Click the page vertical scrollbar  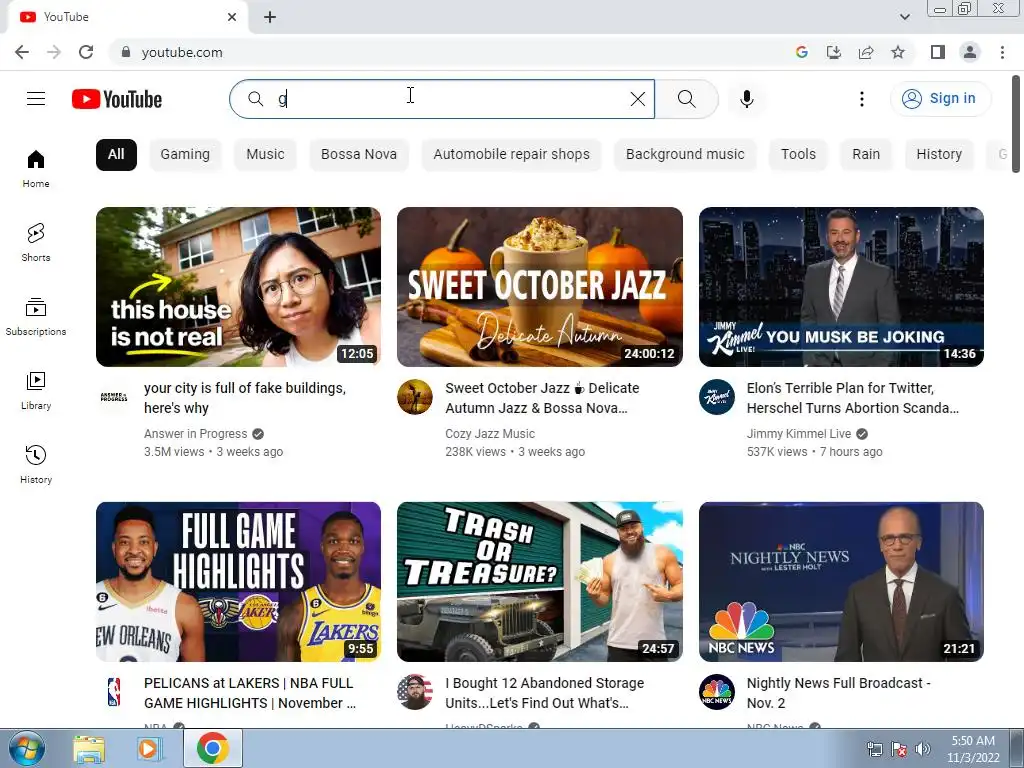[1016, 123]
